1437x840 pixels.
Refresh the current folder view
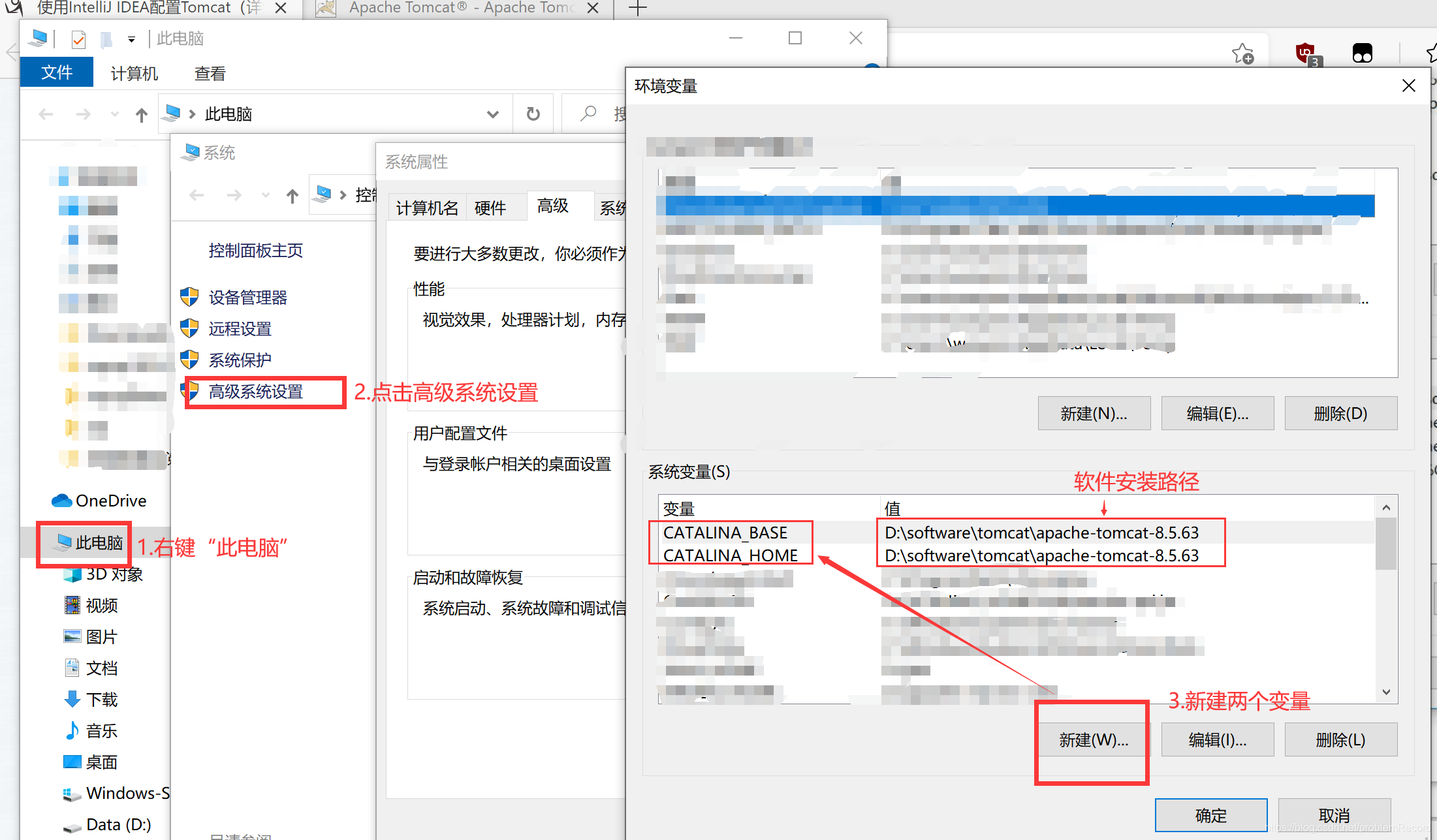coord(533,114)
